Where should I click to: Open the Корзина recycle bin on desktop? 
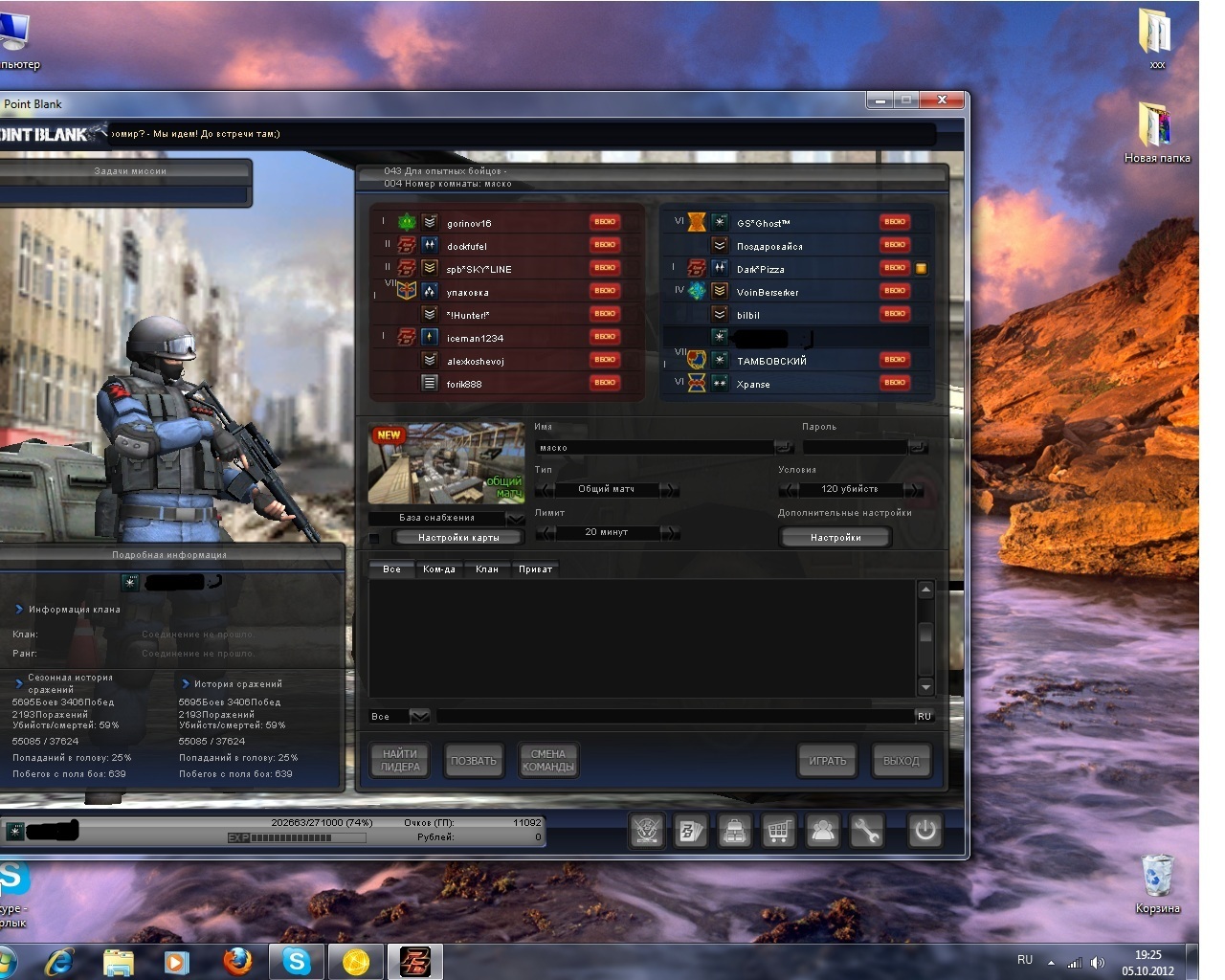[x=1157, y=883]
